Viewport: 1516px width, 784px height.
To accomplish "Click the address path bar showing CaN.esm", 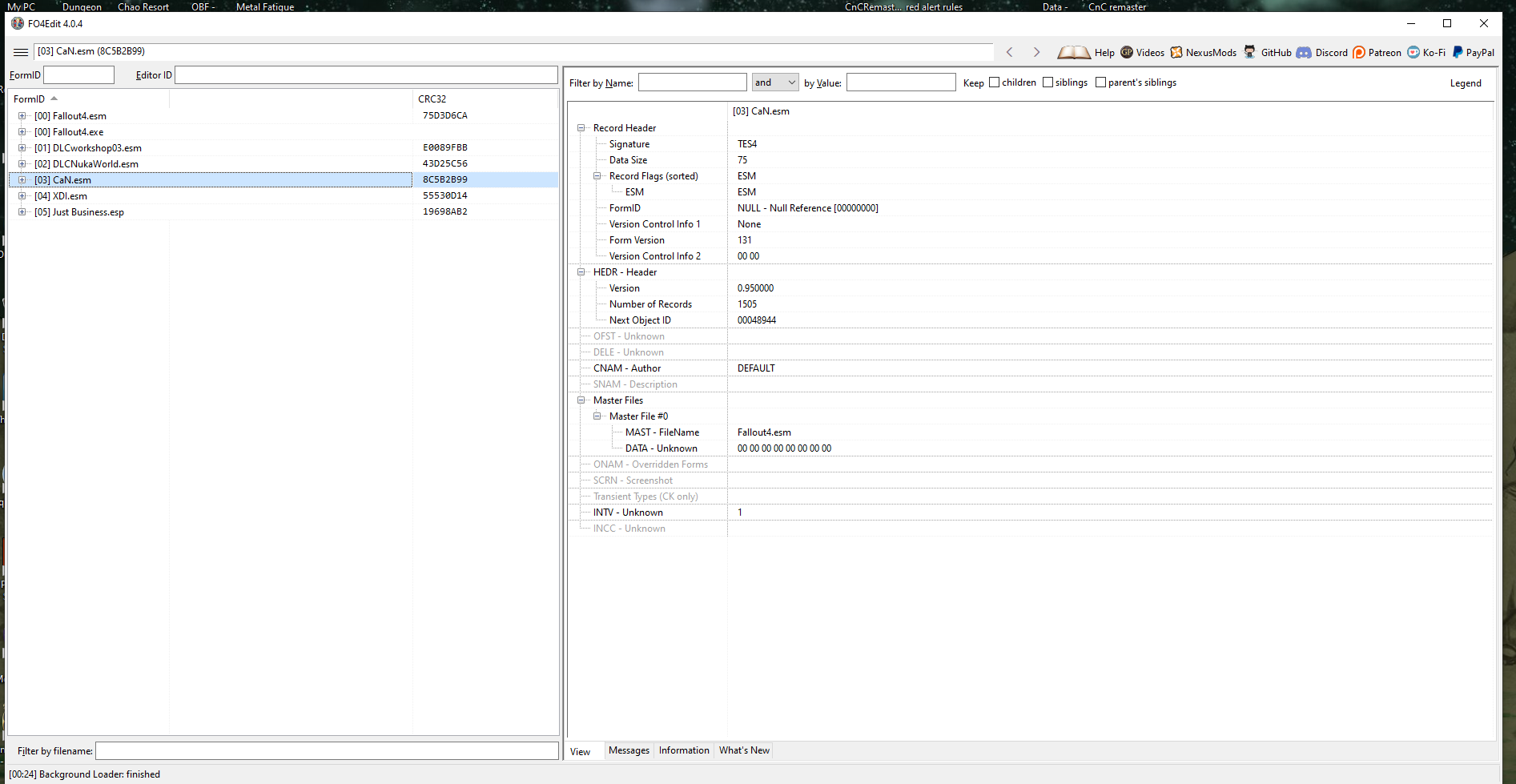I will pyautogui.click(x=513, y=51).
